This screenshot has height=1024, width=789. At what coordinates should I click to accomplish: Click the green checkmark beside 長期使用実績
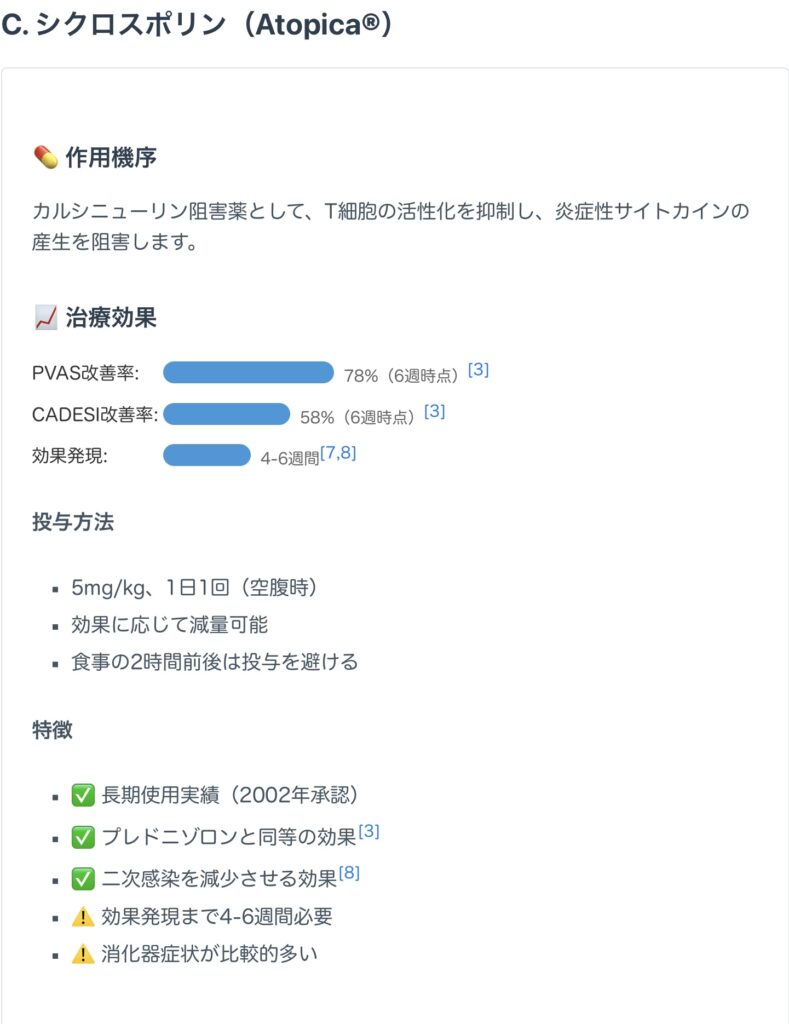coord(83,795)
